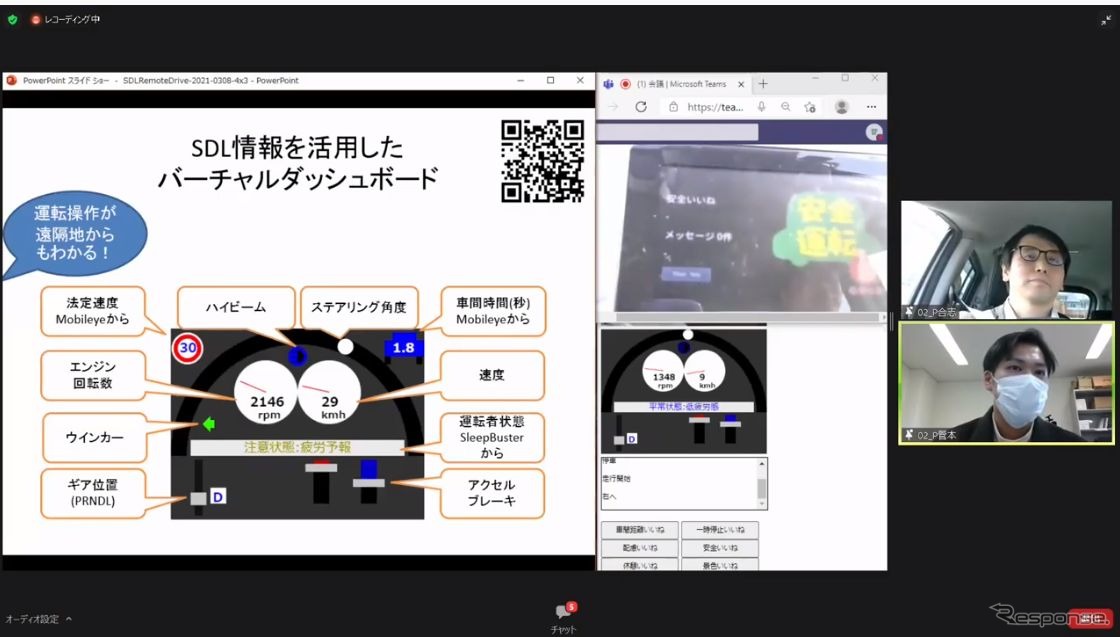This screenshot has height=637, width=1120.
Task: Toggle the pin on 02_P菅本's video
Action: [x=908, y=434]
